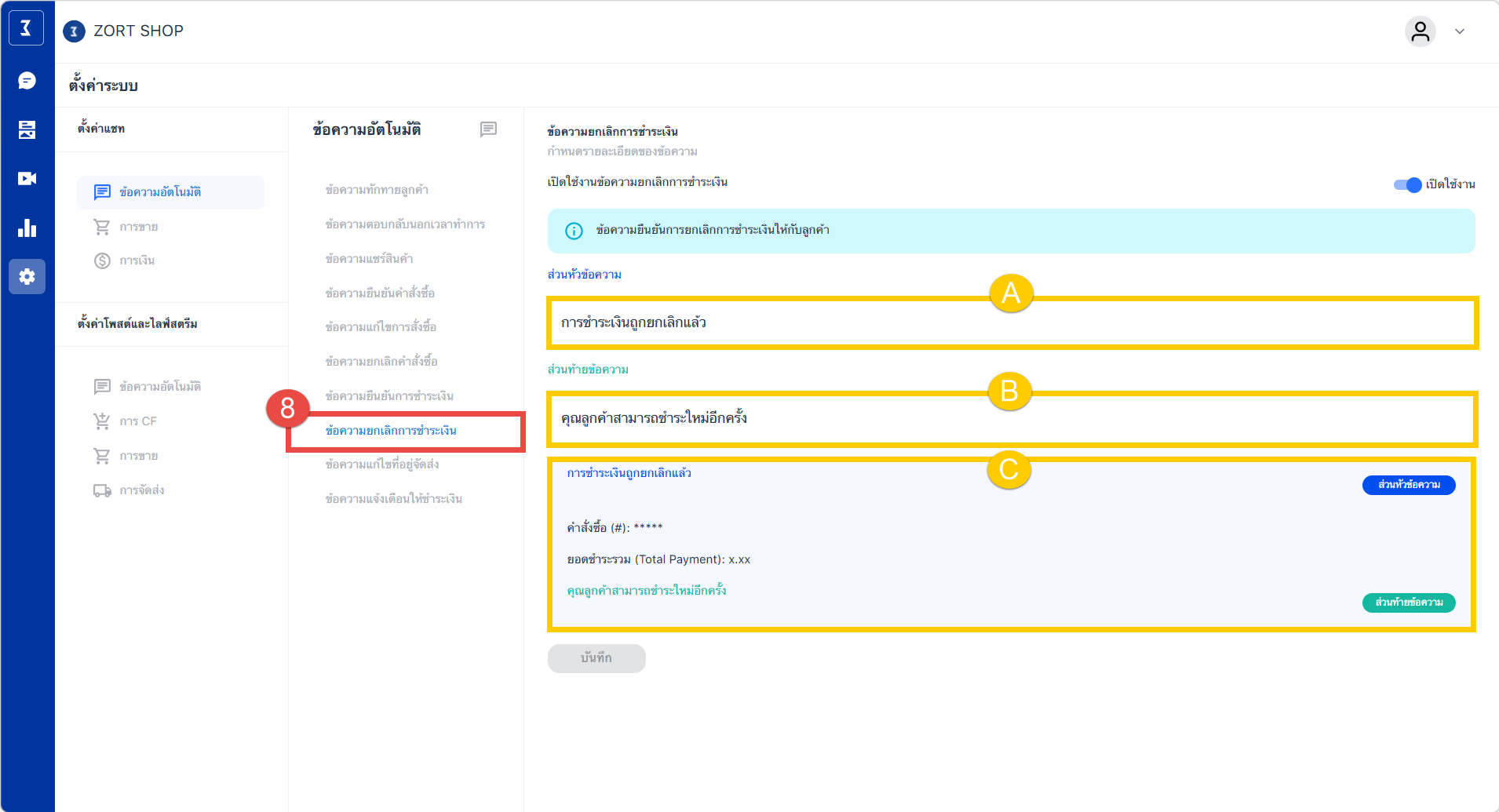Viewport: 1499px width, 812px height.
Task: Select ข้อความทักทายลูกค้า menu item
Action: 377,190
